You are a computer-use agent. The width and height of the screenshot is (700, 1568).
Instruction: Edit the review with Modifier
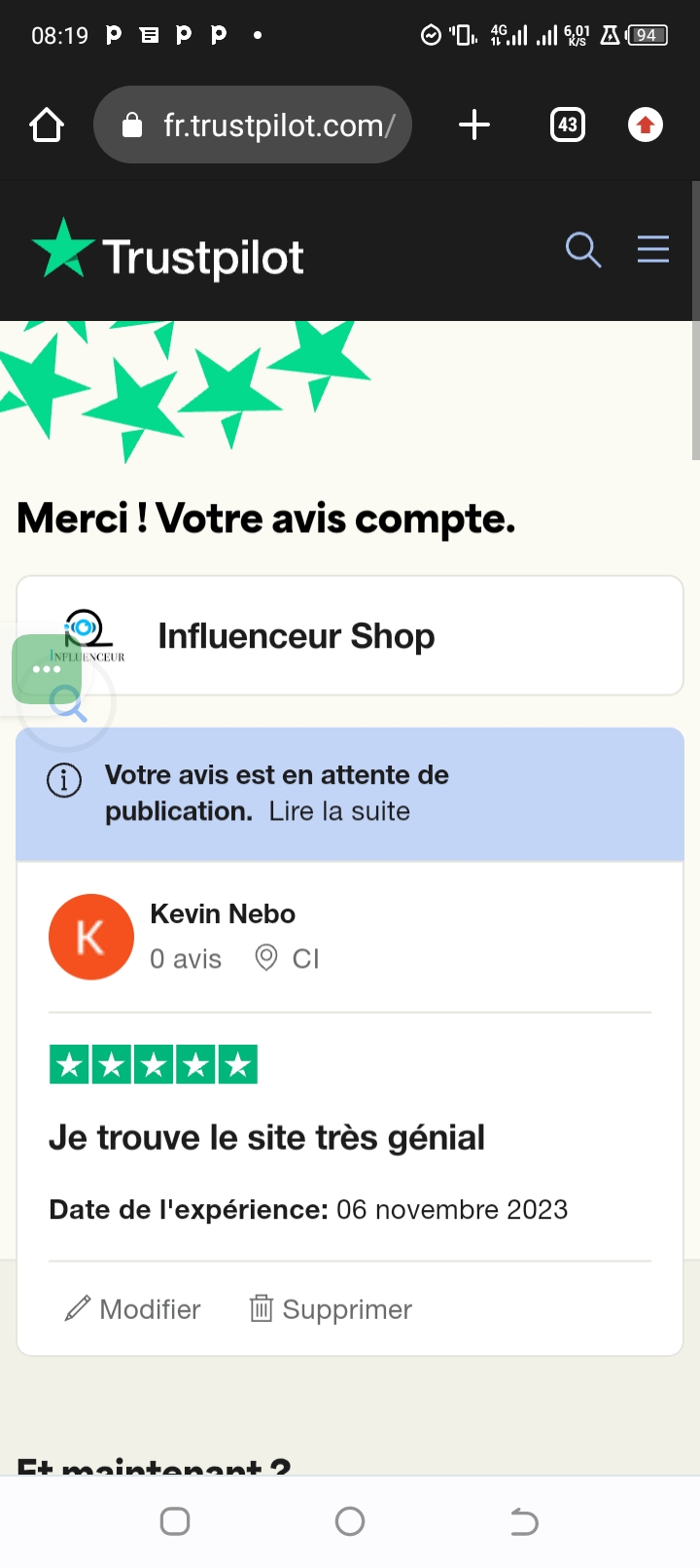click(133, 1309)
